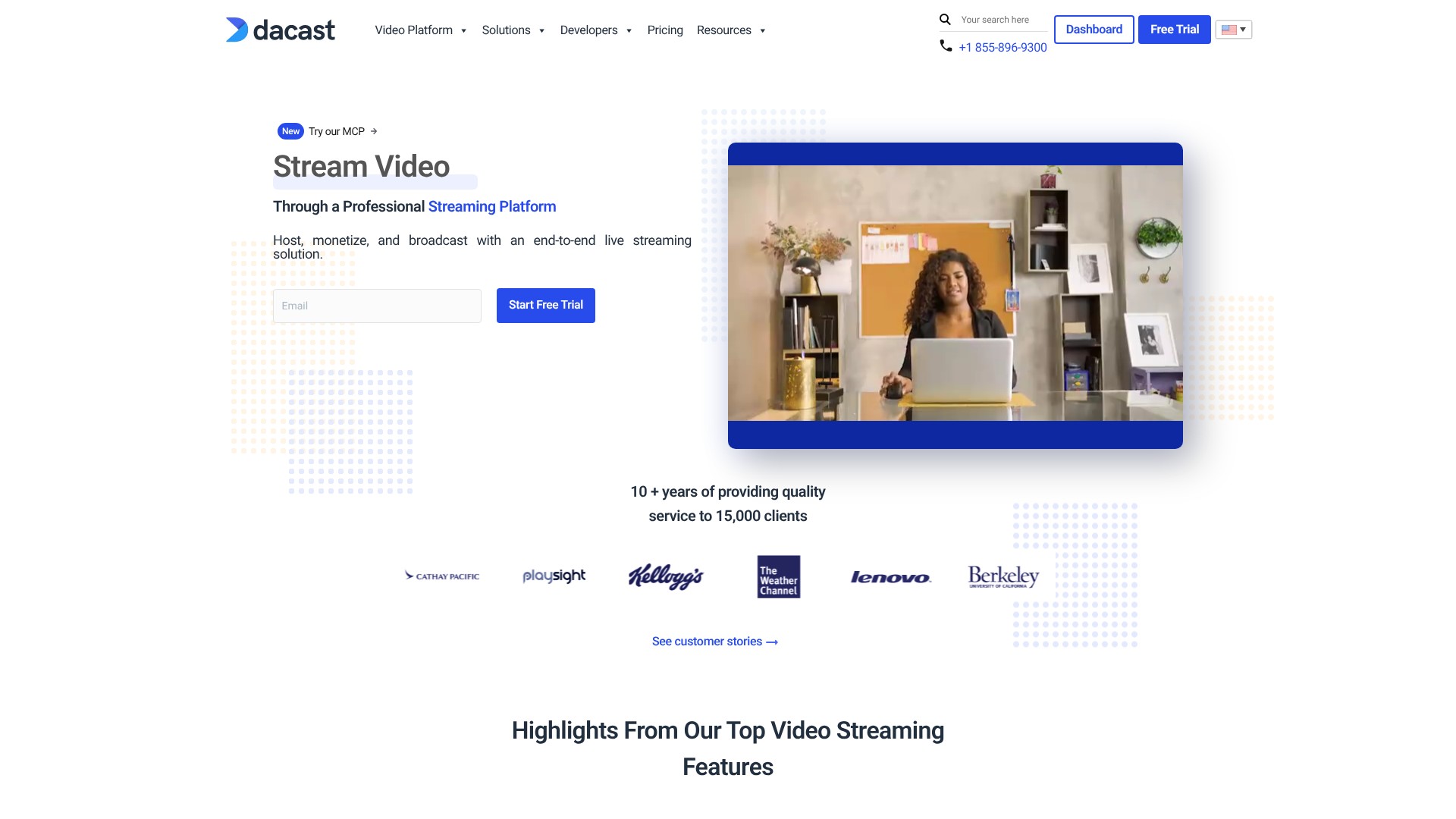Click the dacast logo
Viewport: 1456px width, 819px height.
[x=280, y=30]
